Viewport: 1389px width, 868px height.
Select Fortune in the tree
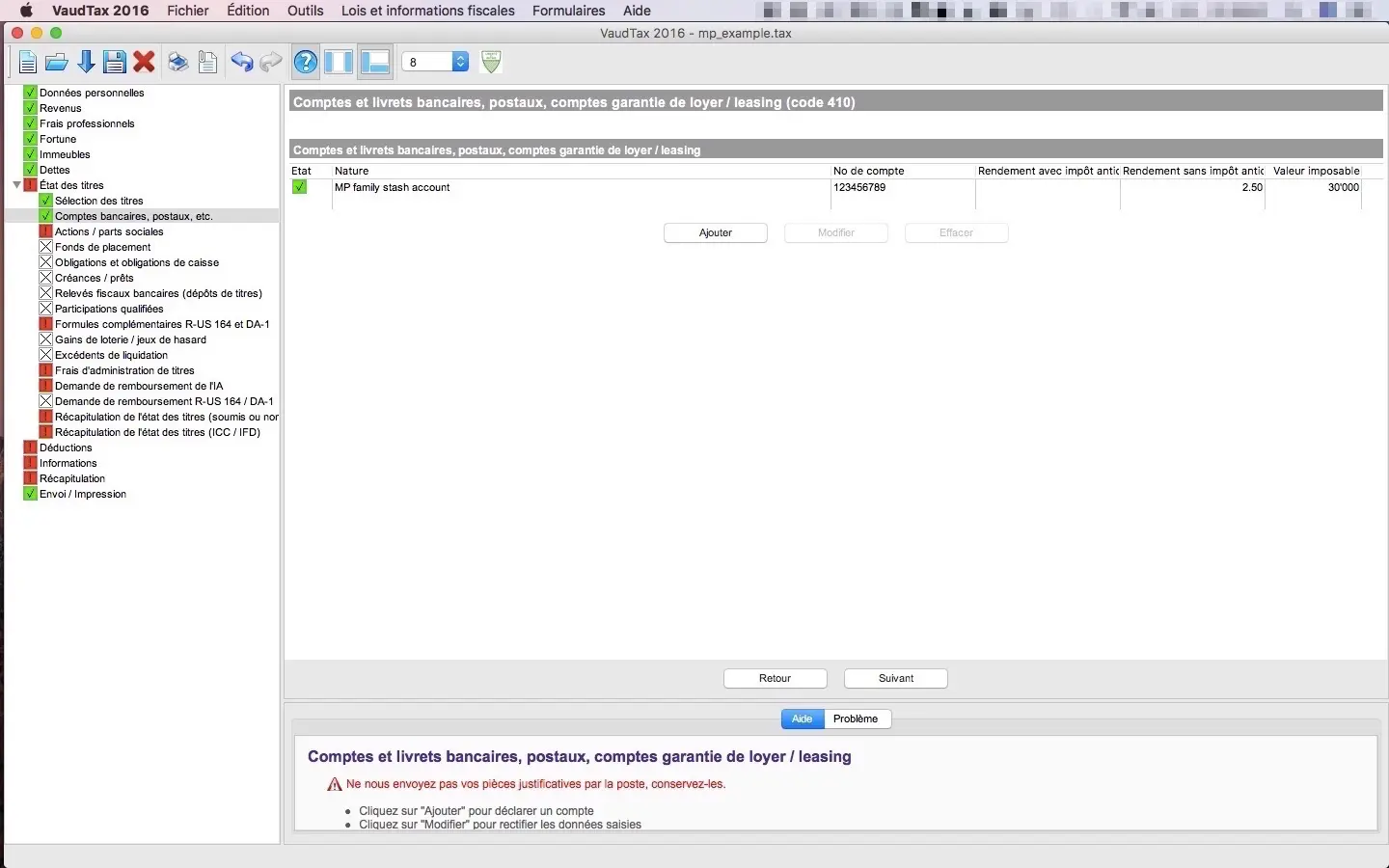[x=58, y=139]
